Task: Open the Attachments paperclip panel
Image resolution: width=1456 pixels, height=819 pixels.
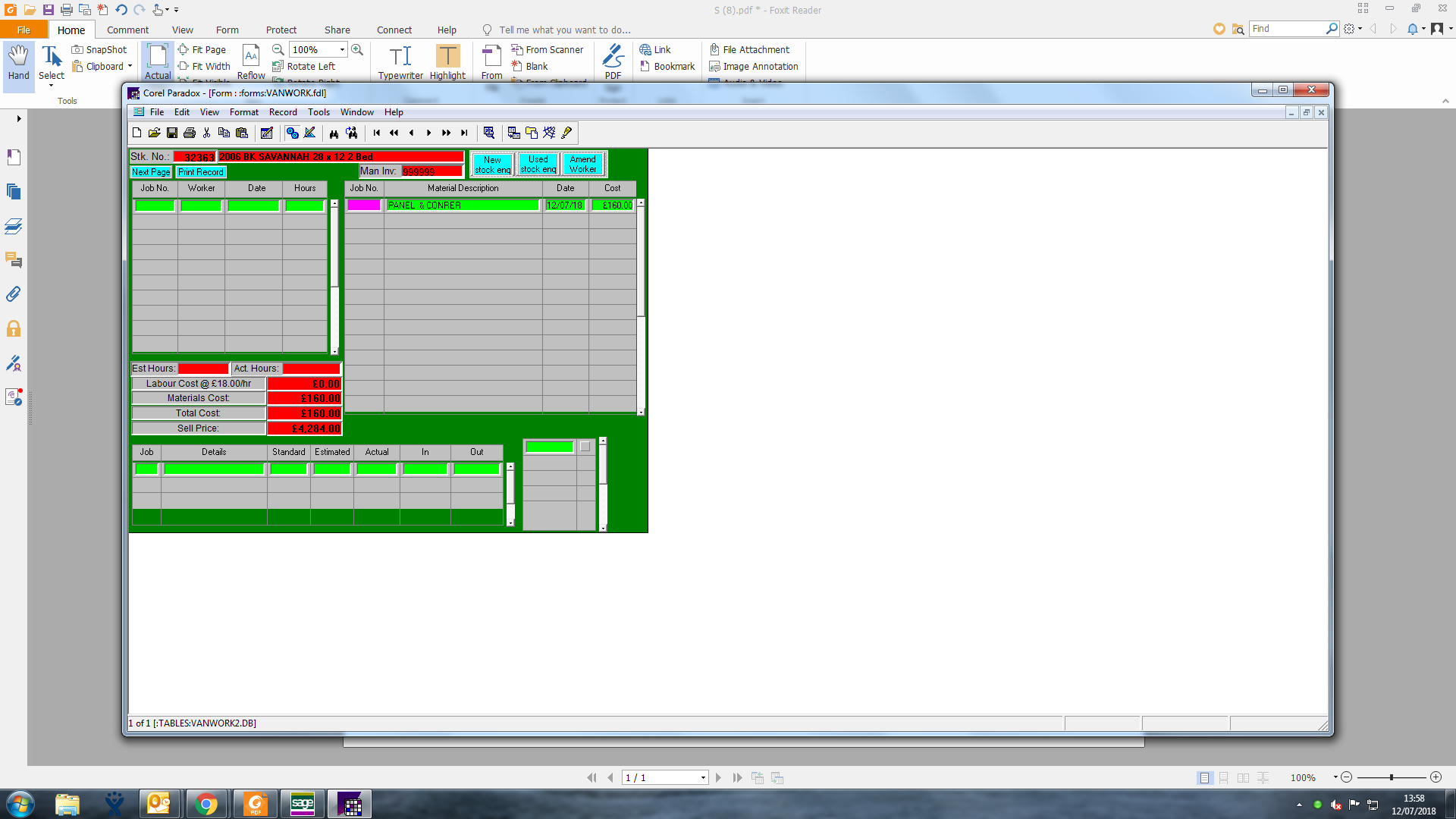Action: click(14, 294)
